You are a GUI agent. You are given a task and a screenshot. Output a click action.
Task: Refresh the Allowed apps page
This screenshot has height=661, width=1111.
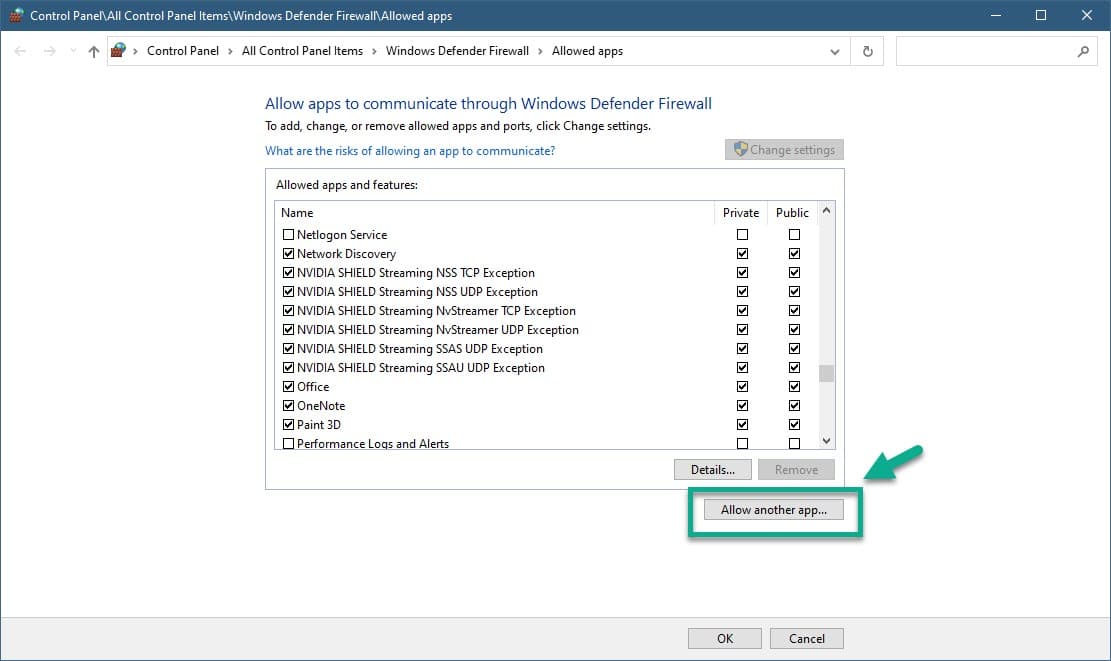pyautogui.click(x=867, y=51)
